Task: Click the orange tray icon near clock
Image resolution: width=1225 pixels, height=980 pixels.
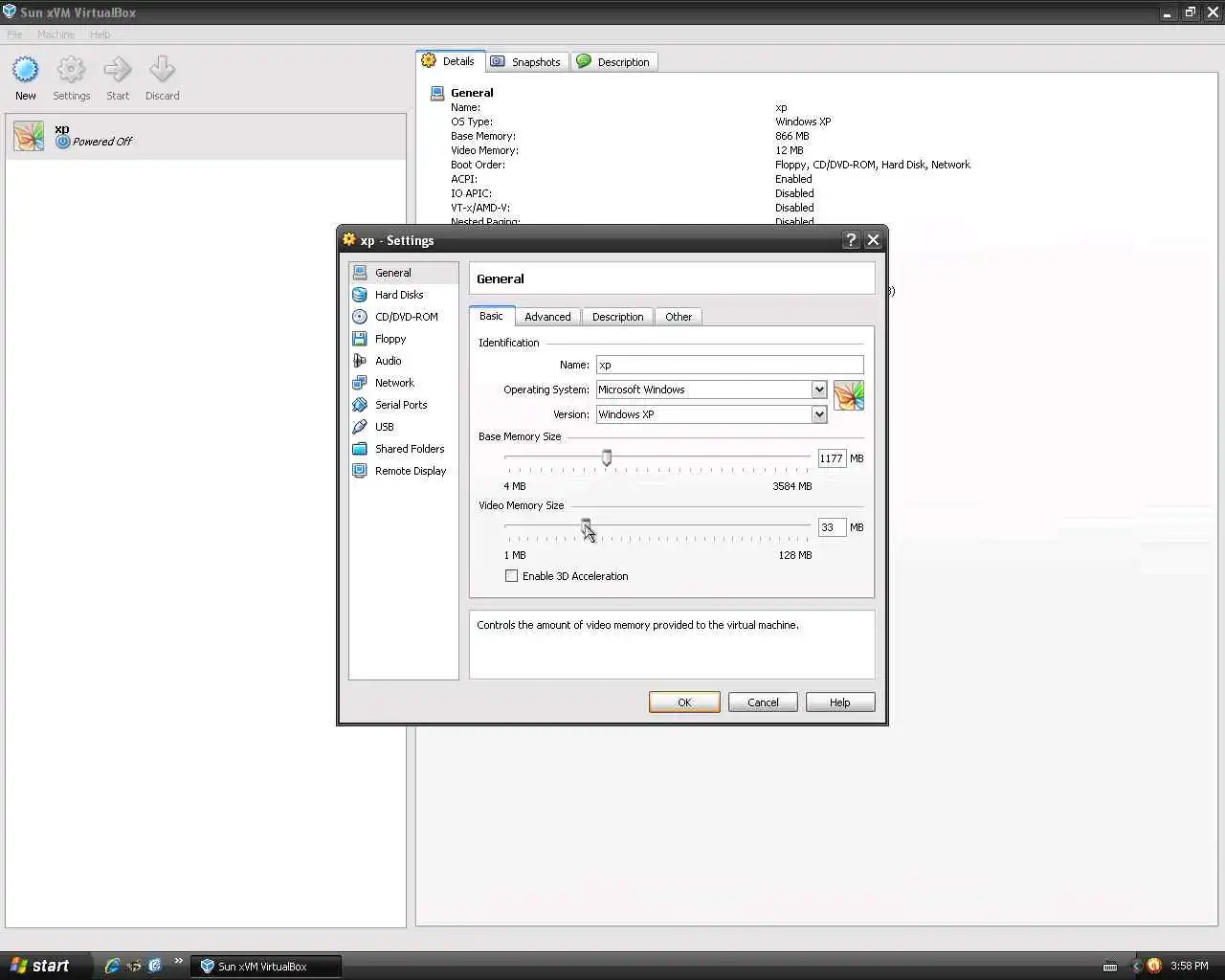Action: tap(1153, 966)
